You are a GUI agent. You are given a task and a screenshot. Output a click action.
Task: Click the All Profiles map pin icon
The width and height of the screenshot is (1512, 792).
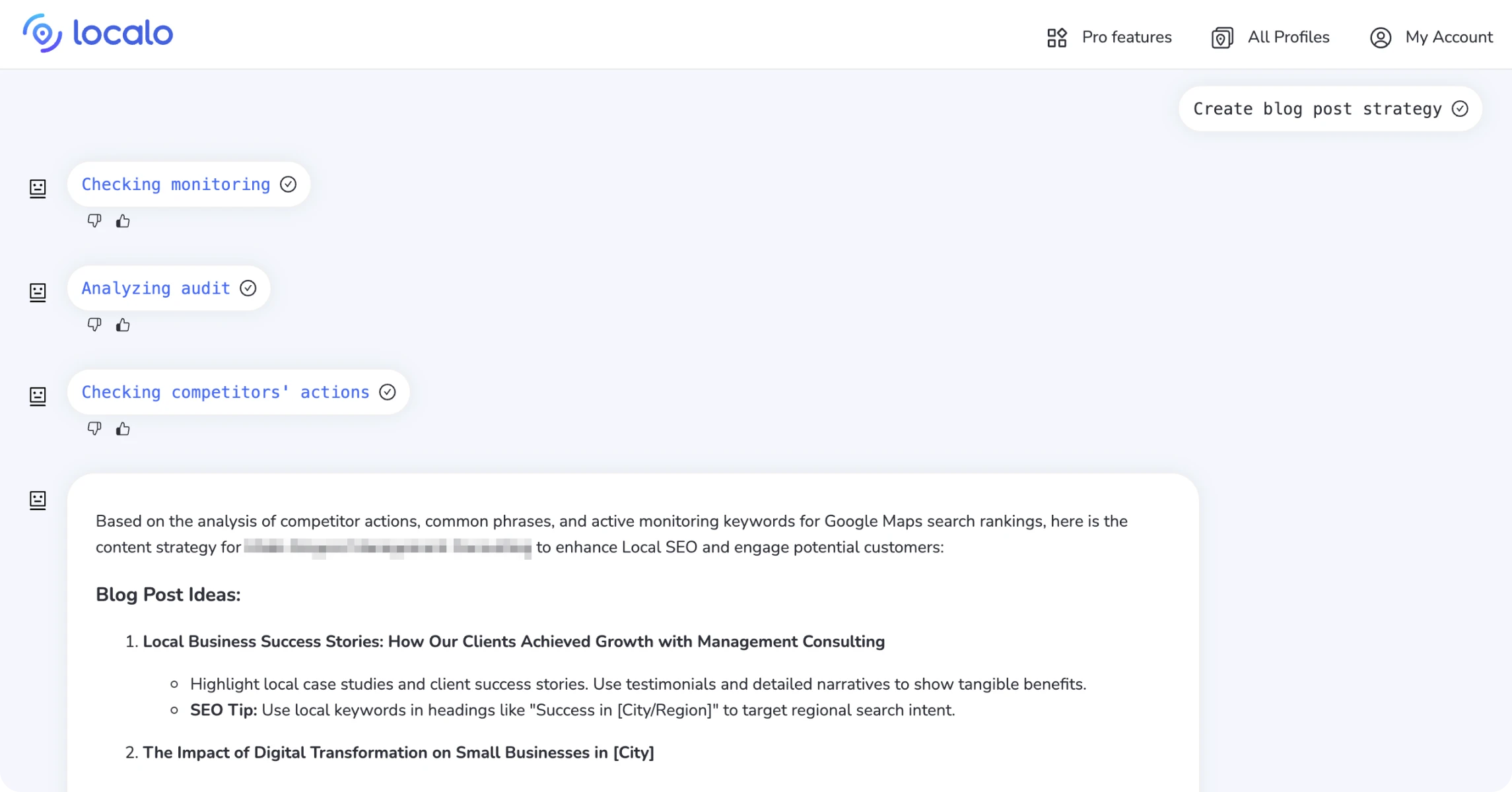coord(1221,38)
